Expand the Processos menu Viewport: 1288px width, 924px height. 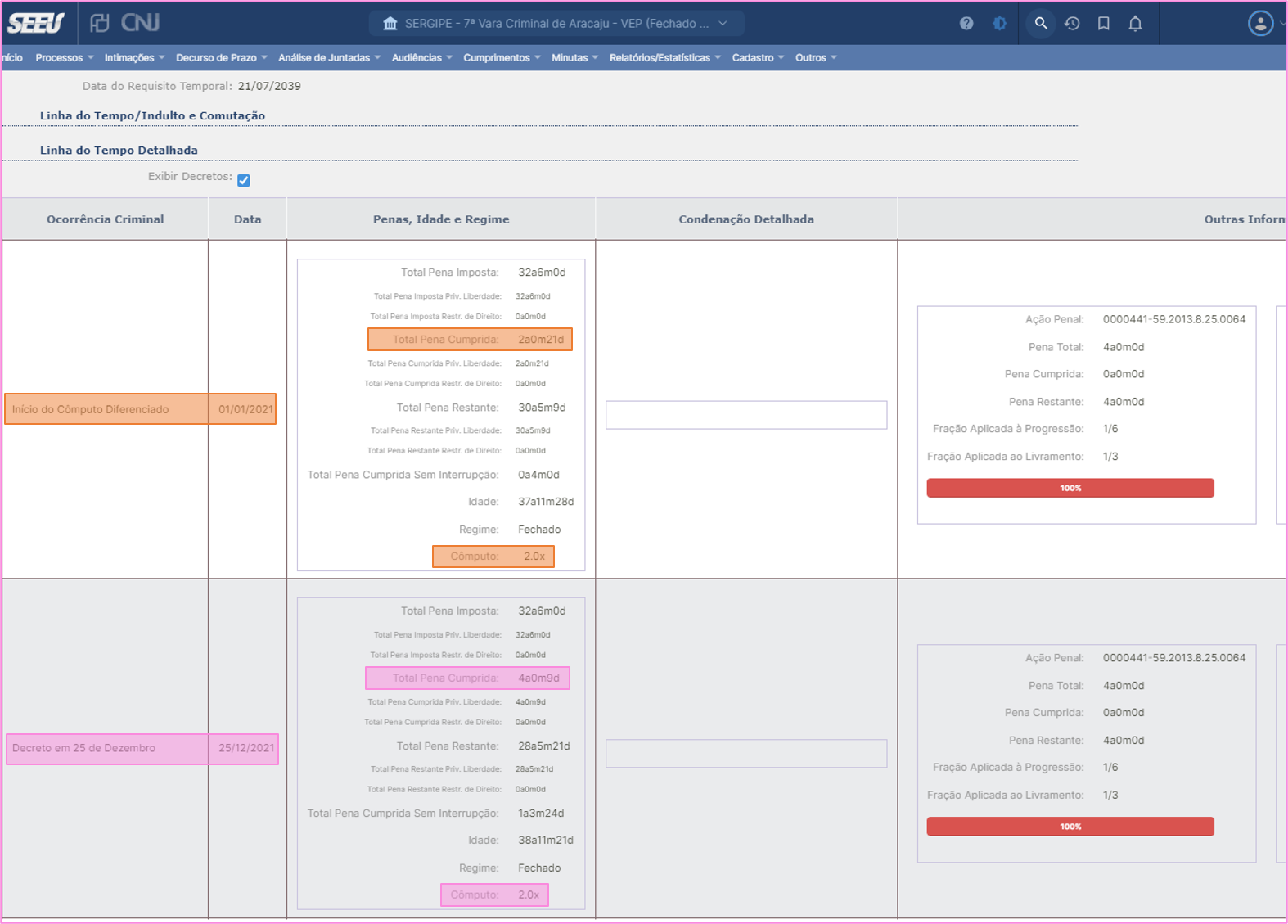pyautogui.click(x=65, y=58)
